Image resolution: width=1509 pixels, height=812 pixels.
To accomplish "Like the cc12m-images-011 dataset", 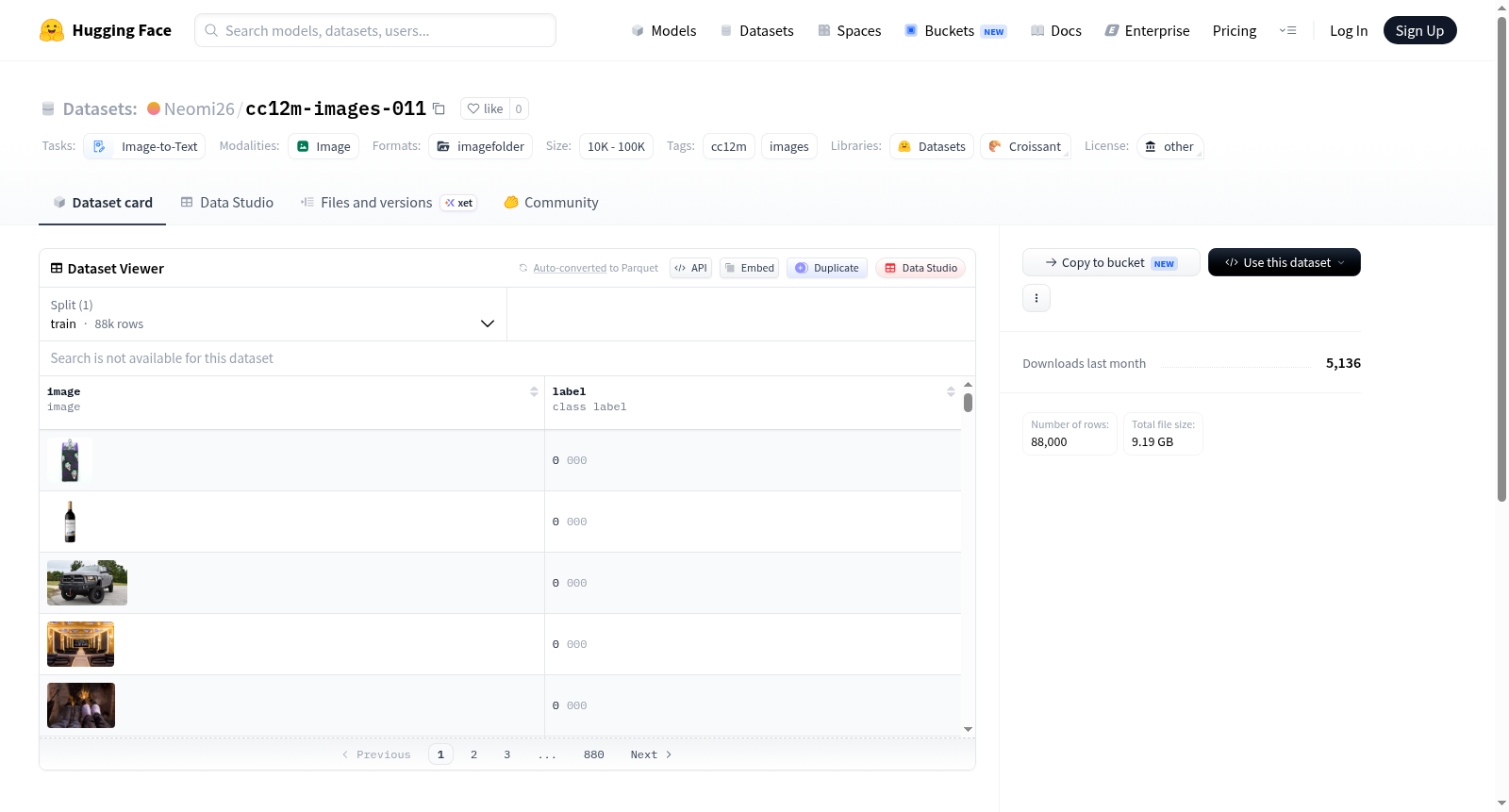I will [x=486, y=108].
